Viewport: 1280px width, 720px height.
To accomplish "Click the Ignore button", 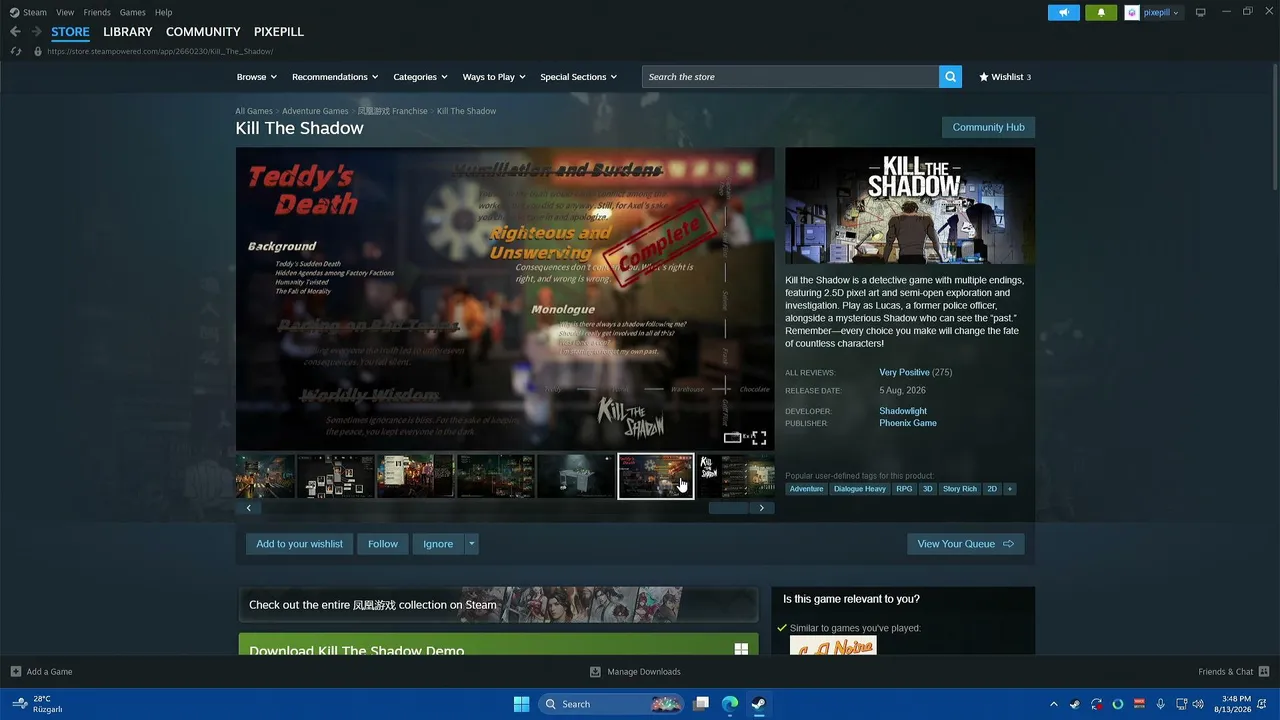I will point(438,544).
